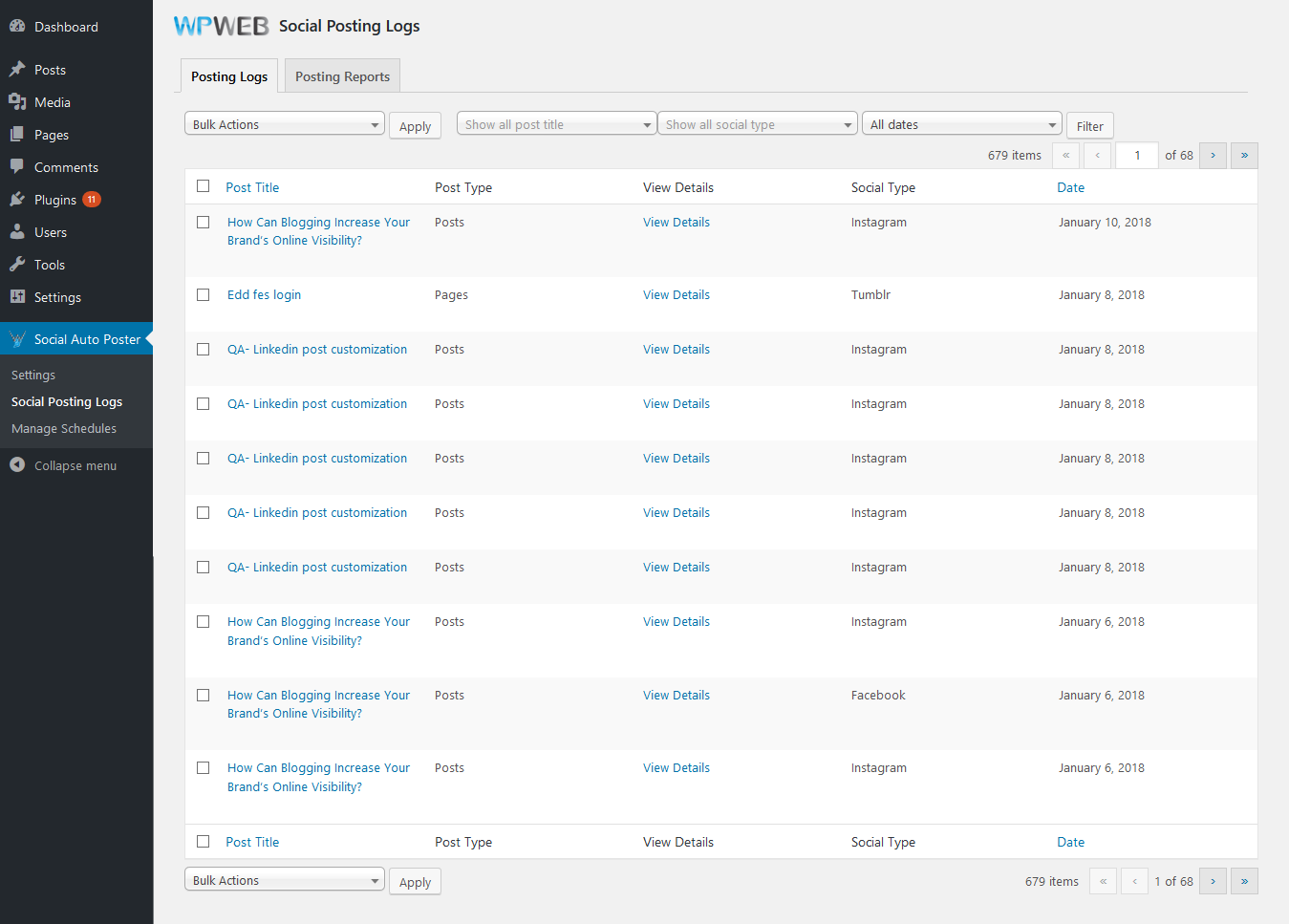Open Manage Schedules submenu item
The image size is (1289, 924).
pos(64,429)
